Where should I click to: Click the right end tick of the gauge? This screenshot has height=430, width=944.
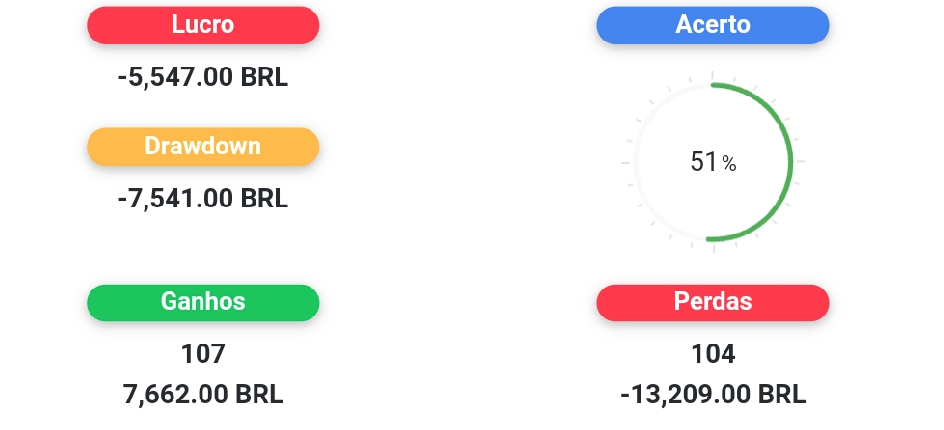800,161
